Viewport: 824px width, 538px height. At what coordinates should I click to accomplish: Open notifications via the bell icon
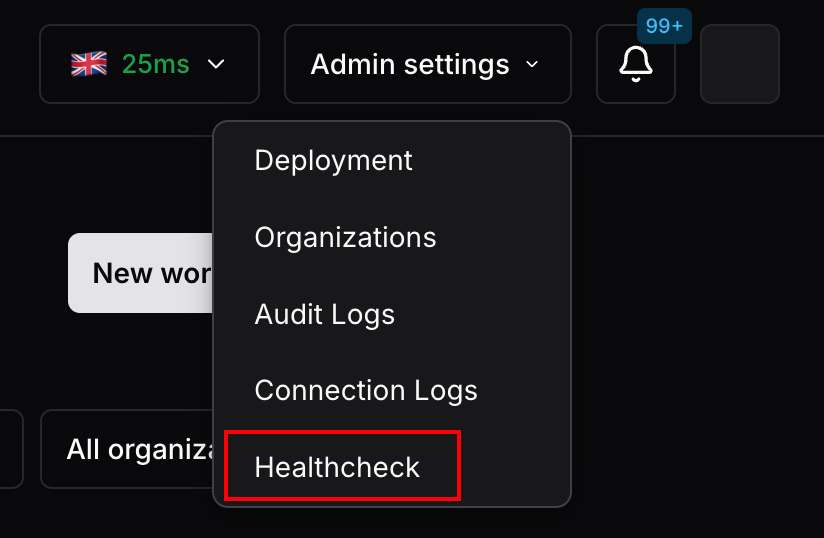pos(636,64)
